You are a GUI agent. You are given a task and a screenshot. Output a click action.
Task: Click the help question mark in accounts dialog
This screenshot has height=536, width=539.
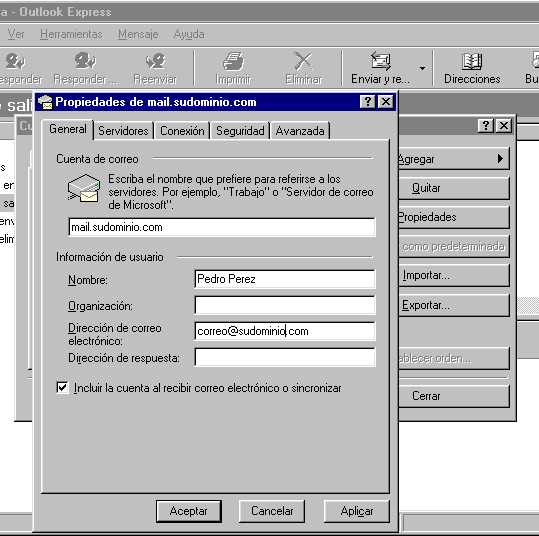[485, 125]
